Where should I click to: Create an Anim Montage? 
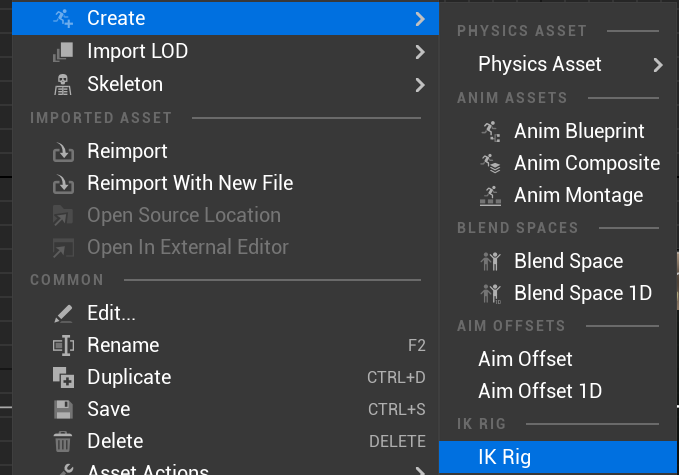pos(558,195)
